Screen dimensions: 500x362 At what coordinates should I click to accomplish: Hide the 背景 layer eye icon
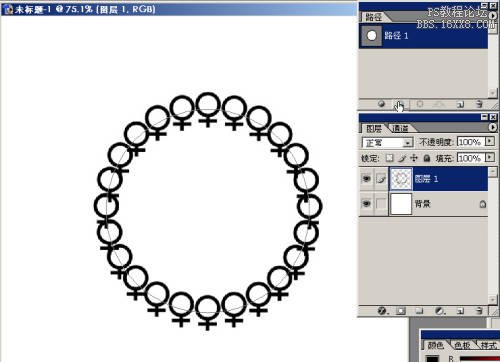click(366, 203)
